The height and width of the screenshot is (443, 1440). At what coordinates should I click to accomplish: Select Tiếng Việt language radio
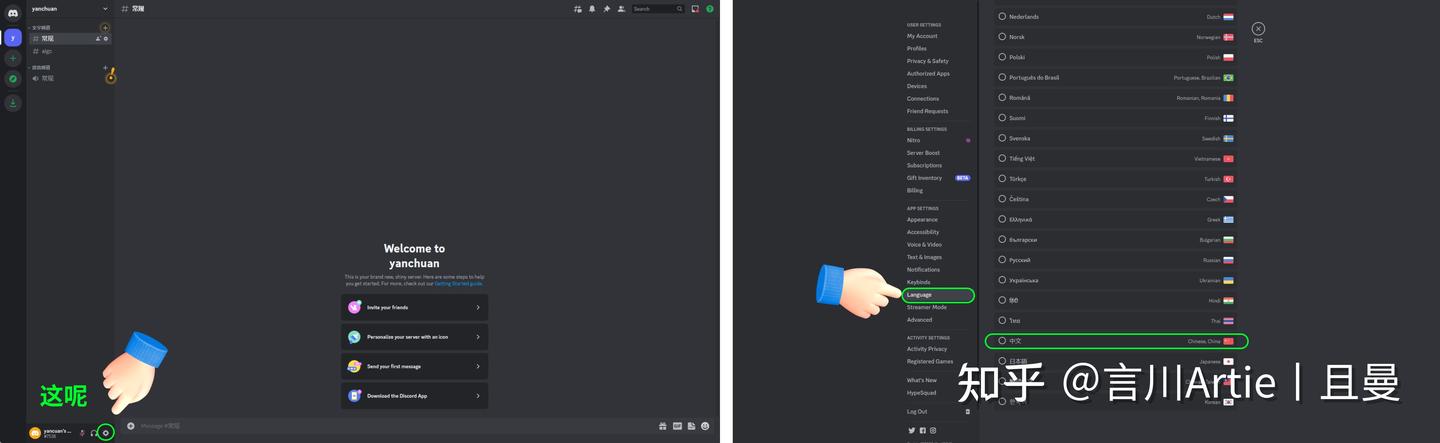1002,158
